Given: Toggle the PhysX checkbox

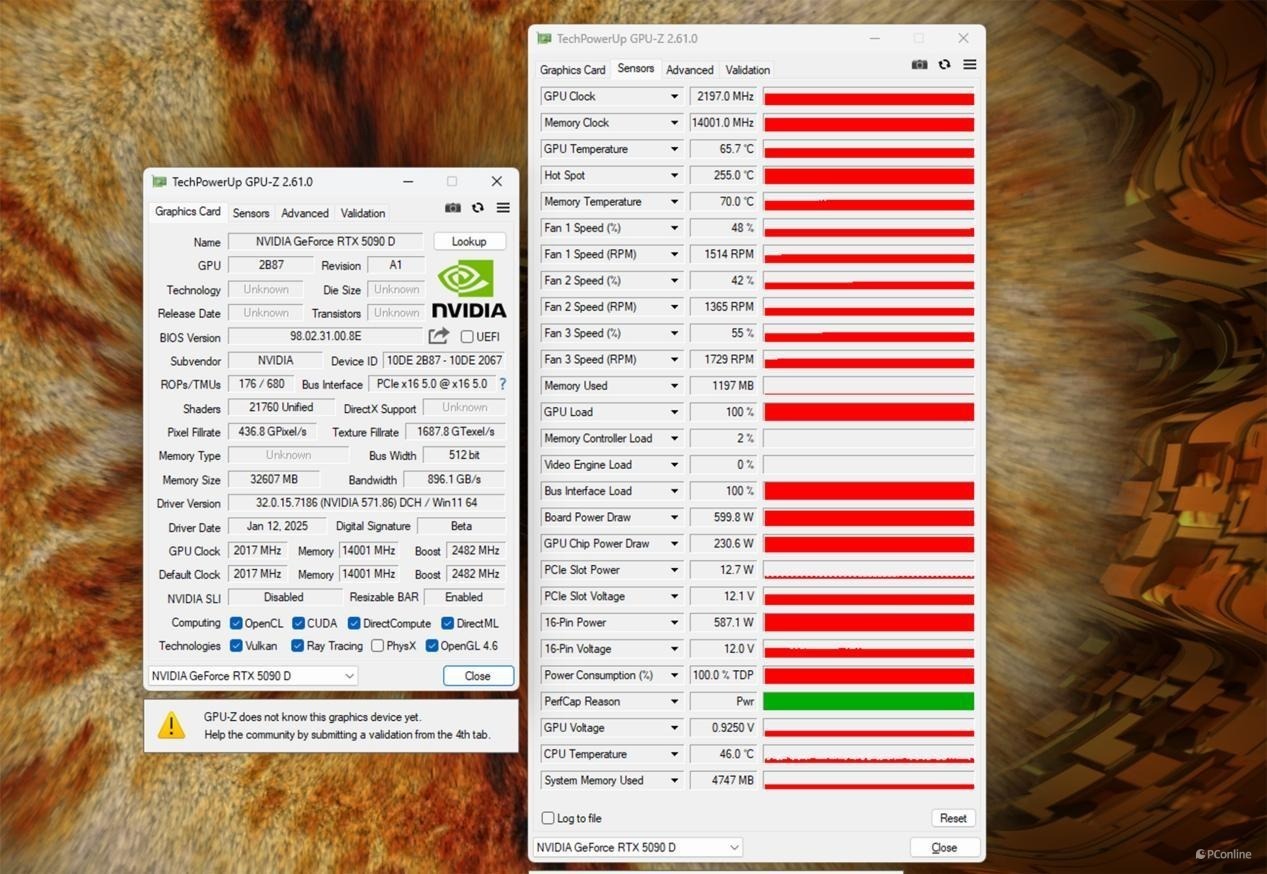Looking at the screenshot, I should tap(377, 646).
